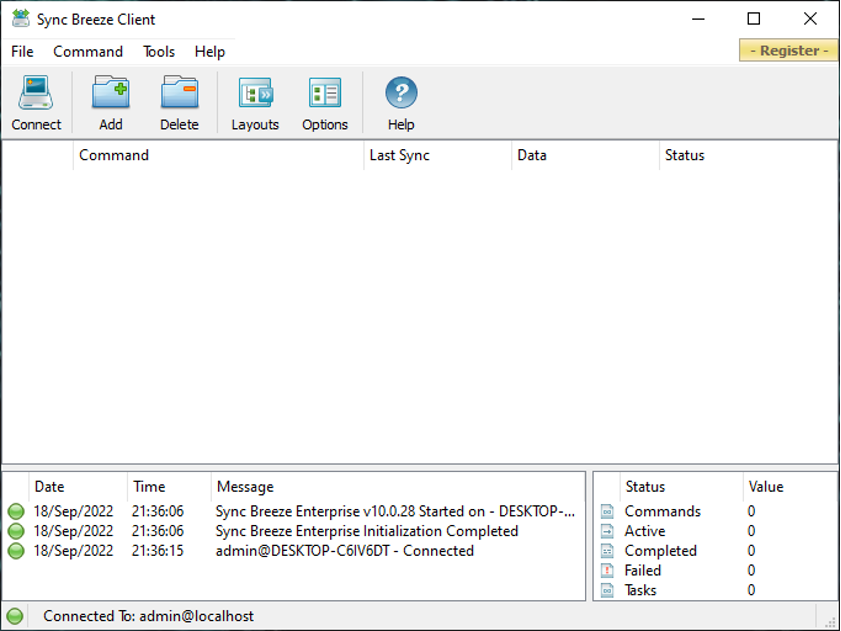Viewport: 841px width, 631px height.
Task: Open the File menu
Action: click(22, 52)
